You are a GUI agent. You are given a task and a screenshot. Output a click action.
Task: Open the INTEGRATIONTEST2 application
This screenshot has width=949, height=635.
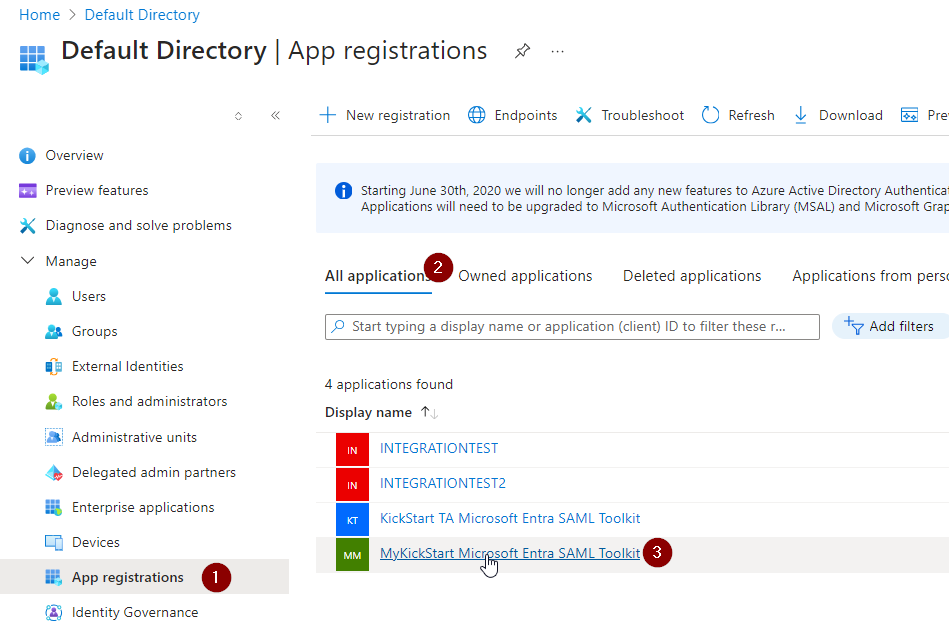click(442, 483)
